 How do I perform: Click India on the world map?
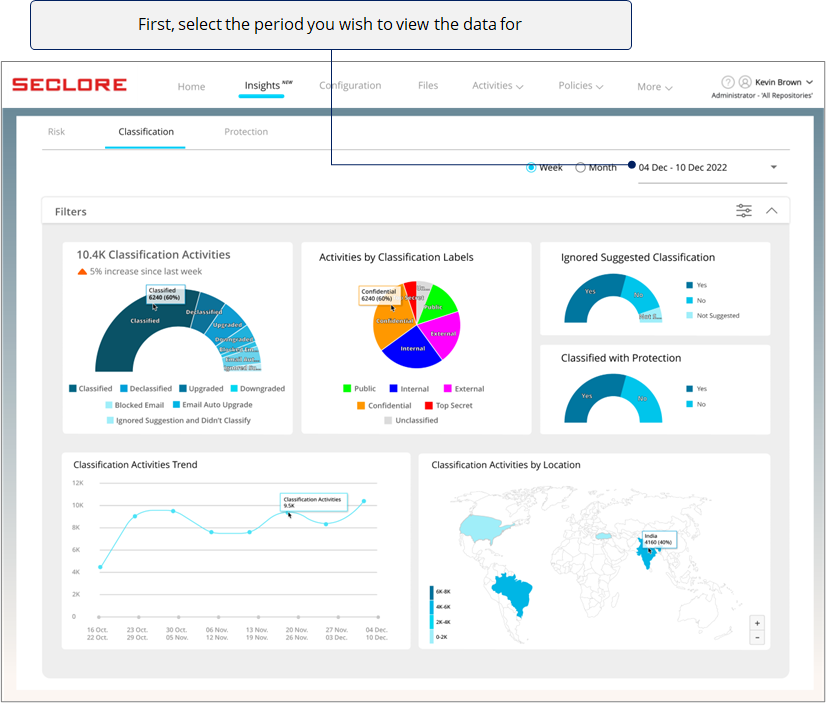(645, 555)
